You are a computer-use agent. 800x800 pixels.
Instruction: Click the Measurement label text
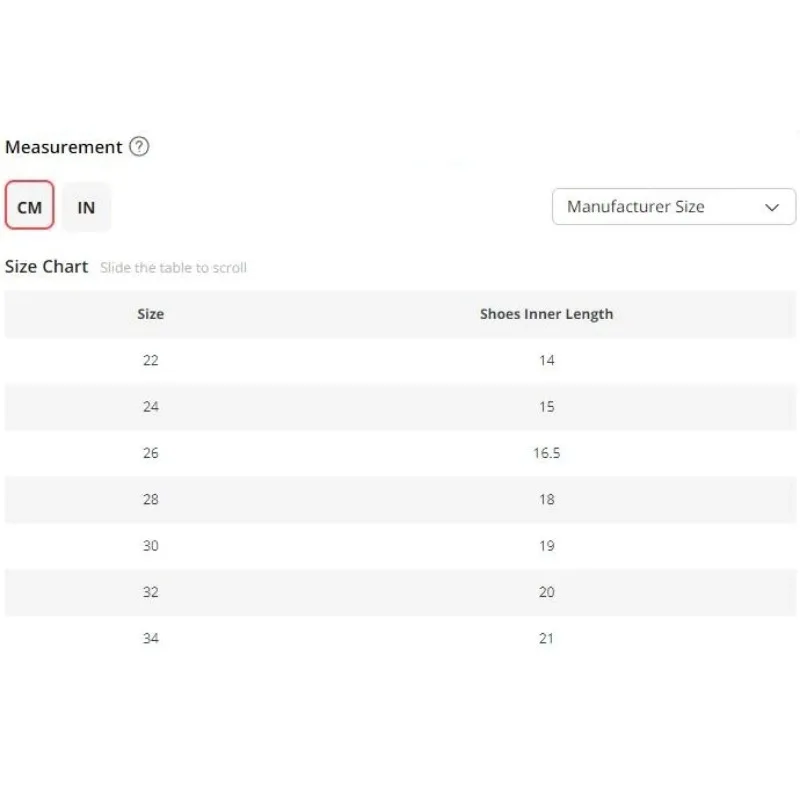(64, 147)
